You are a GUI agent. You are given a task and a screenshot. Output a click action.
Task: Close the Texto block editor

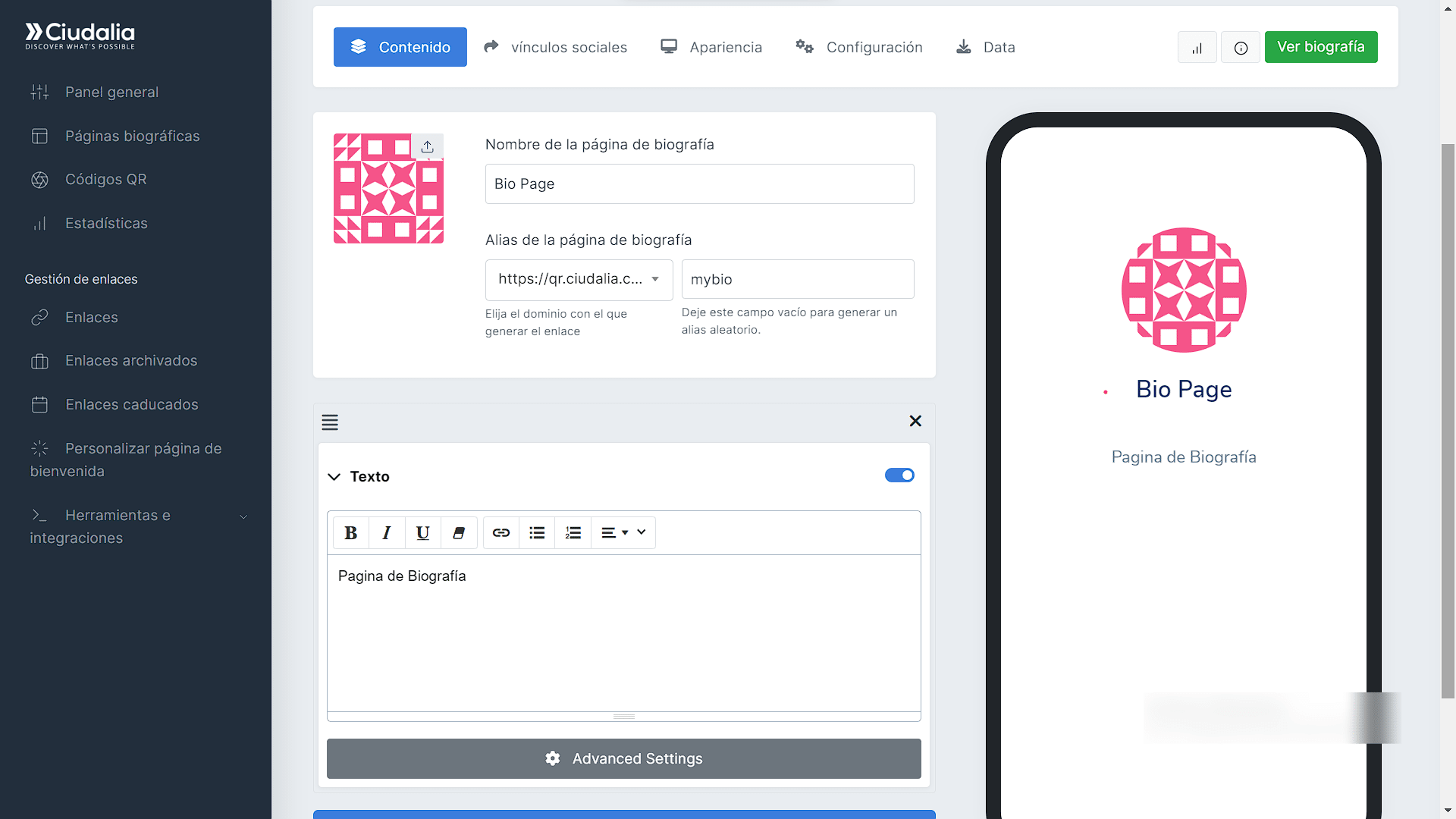pos(915,421)
